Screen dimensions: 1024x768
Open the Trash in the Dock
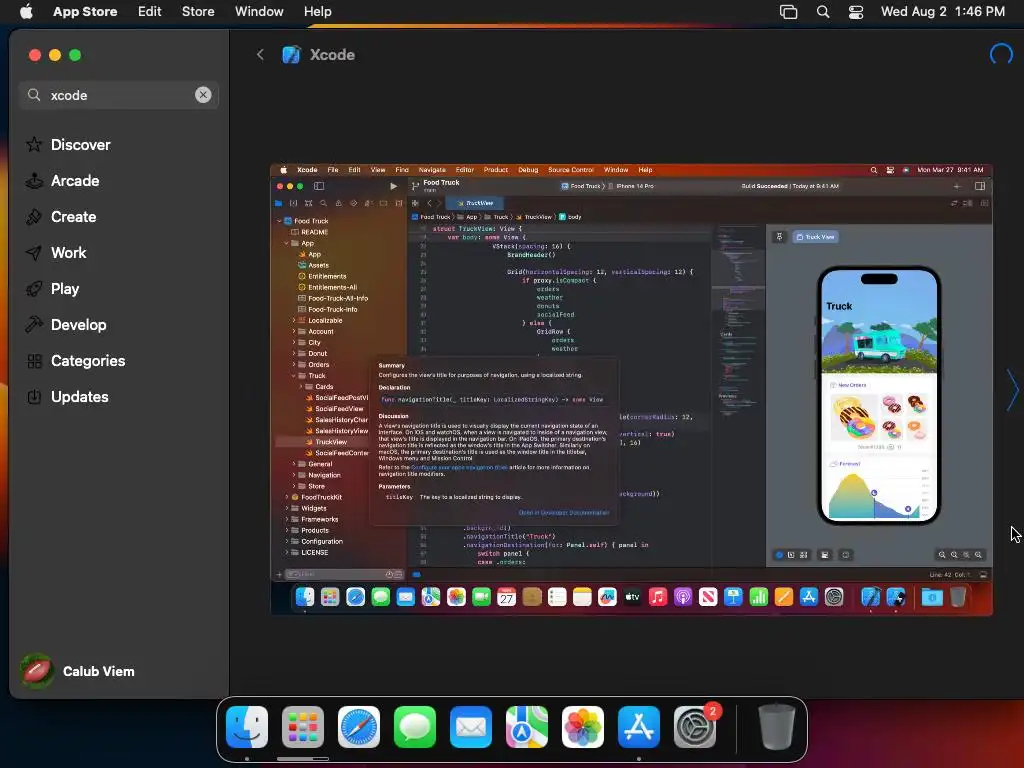tap(776, 727)
